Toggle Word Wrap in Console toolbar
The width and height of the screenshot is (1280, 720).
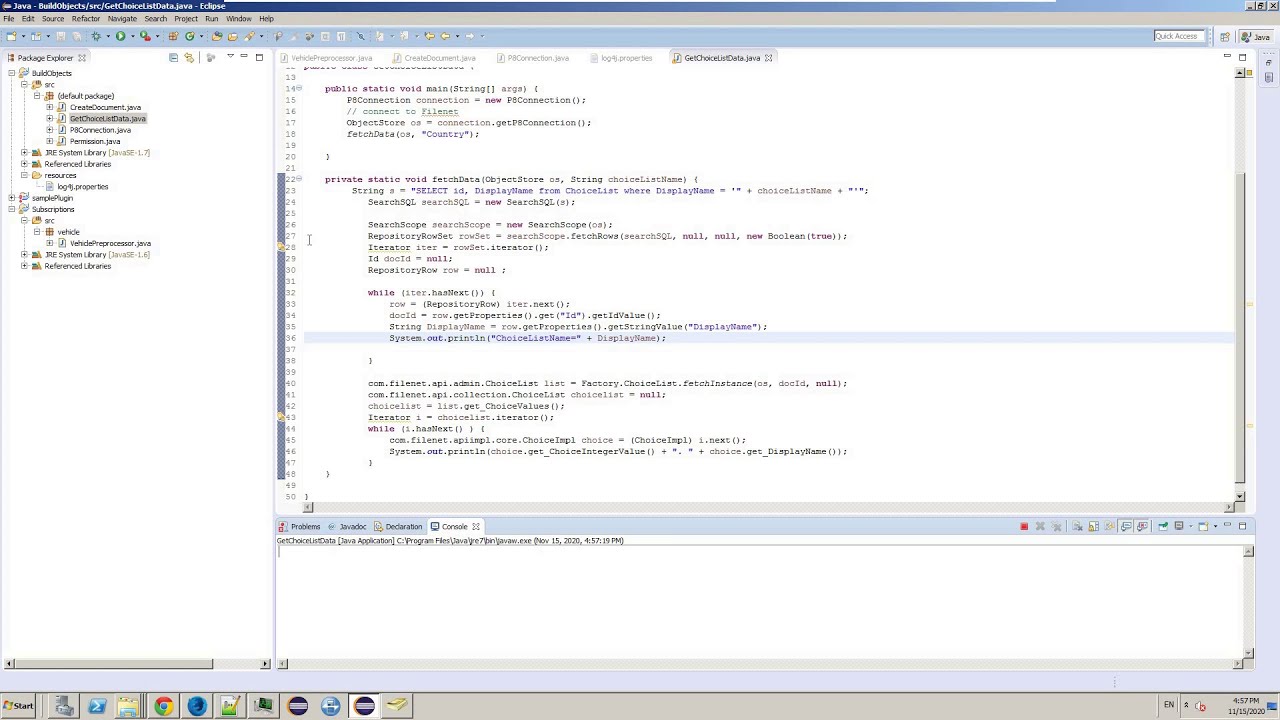(x=1109, y=526)
